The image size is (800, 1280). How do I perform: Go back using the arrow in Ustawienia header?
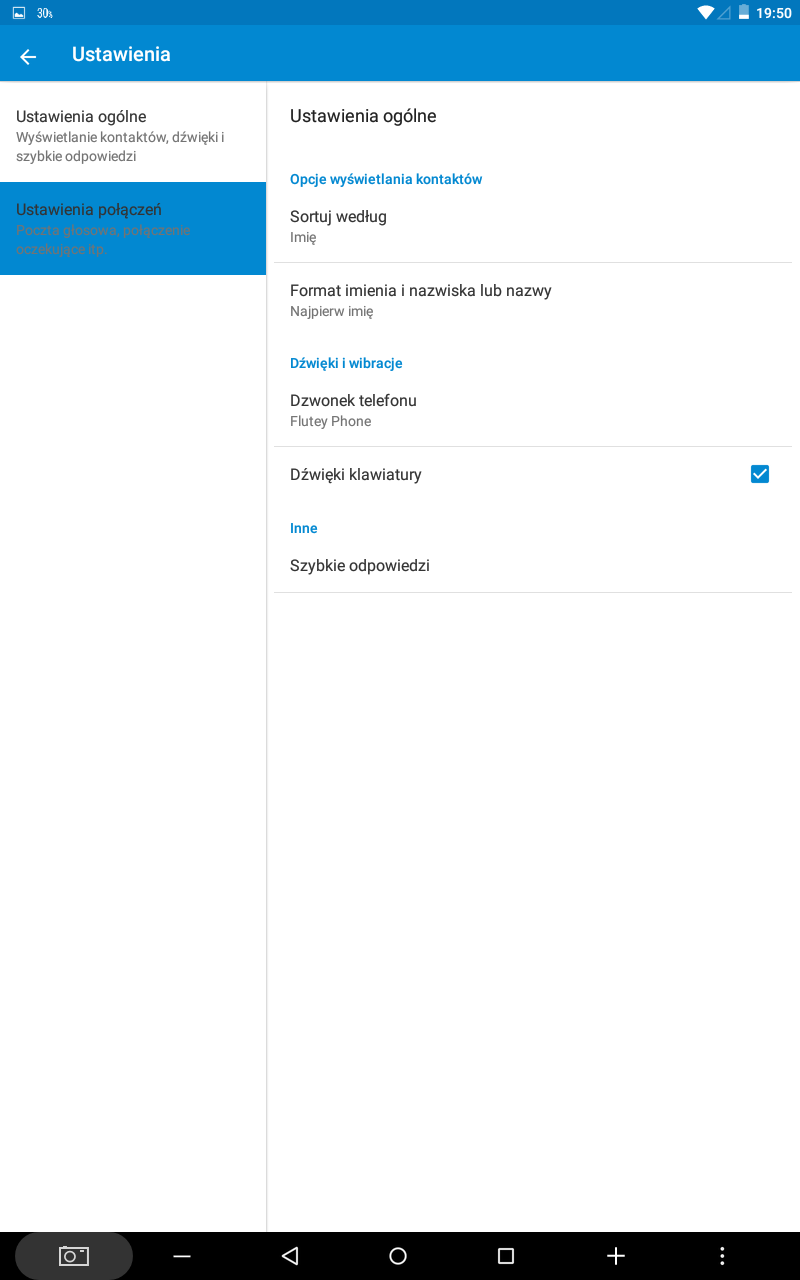click(28, 56)
